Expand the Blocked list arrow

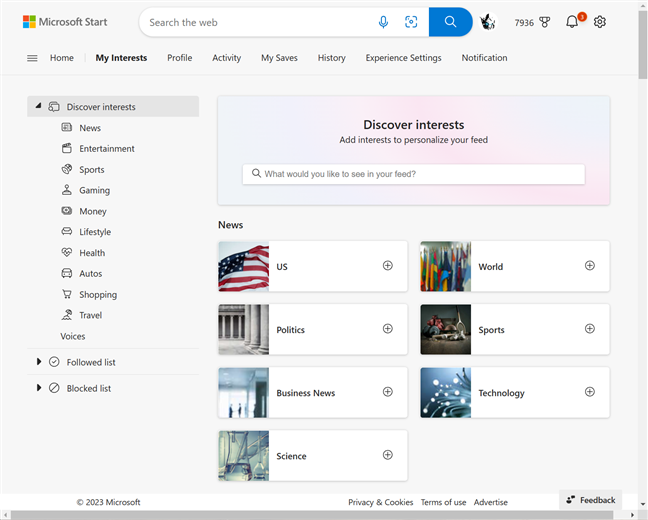pos(39,388)
